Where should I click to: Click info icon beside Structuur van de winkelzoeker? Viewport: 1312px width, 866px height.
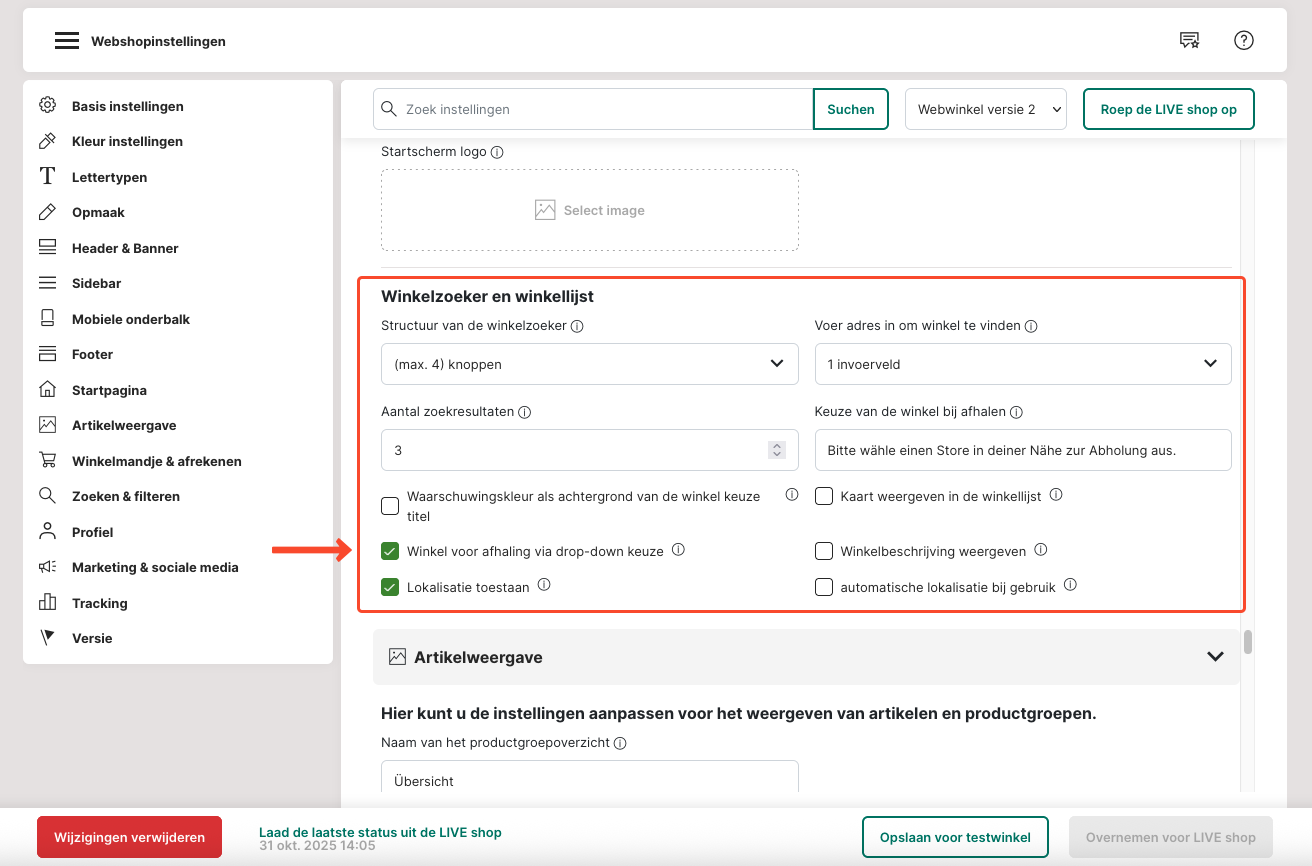tap(577, 326)
